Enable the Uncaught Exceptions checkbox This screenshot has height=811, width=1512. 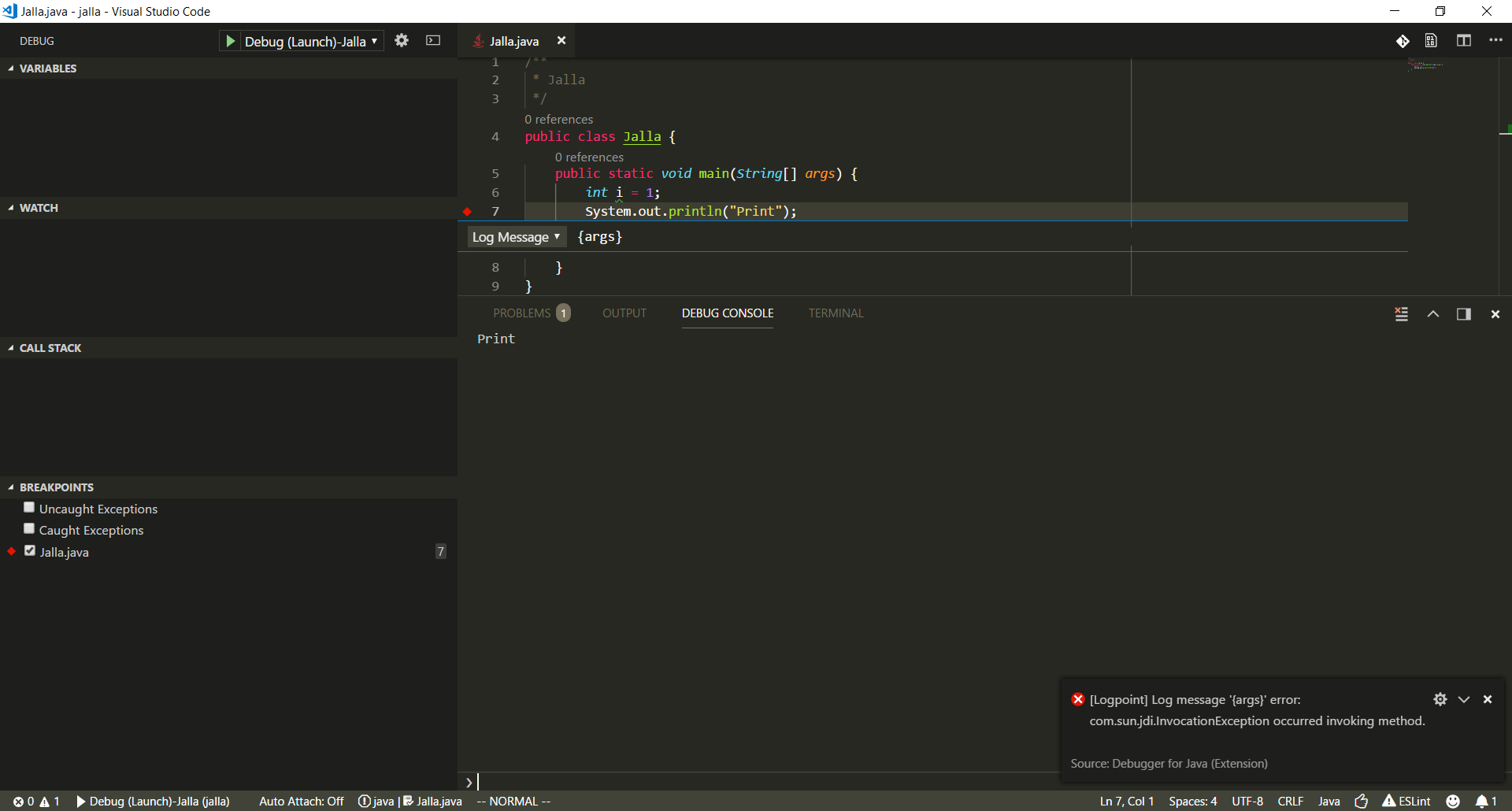click(29, 507)
